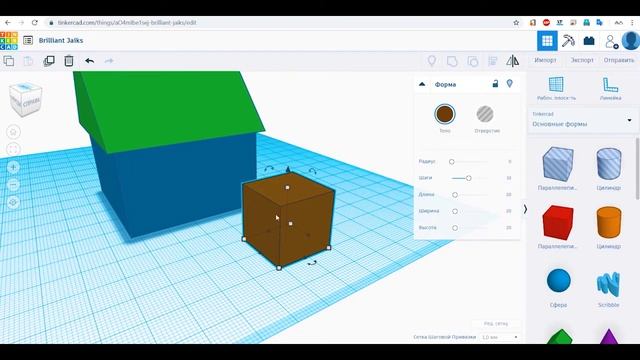
Task: Open the user profile avatar
Action: click(x=631, y=40)
